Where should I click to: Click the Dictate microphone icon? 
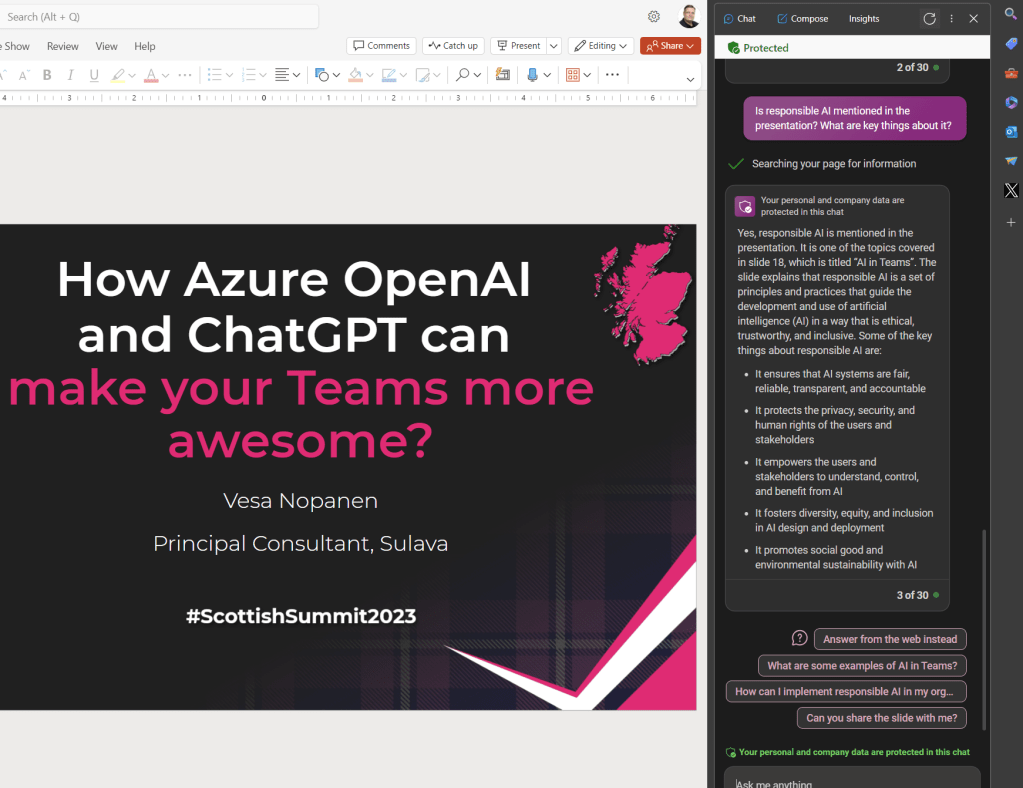532,75
